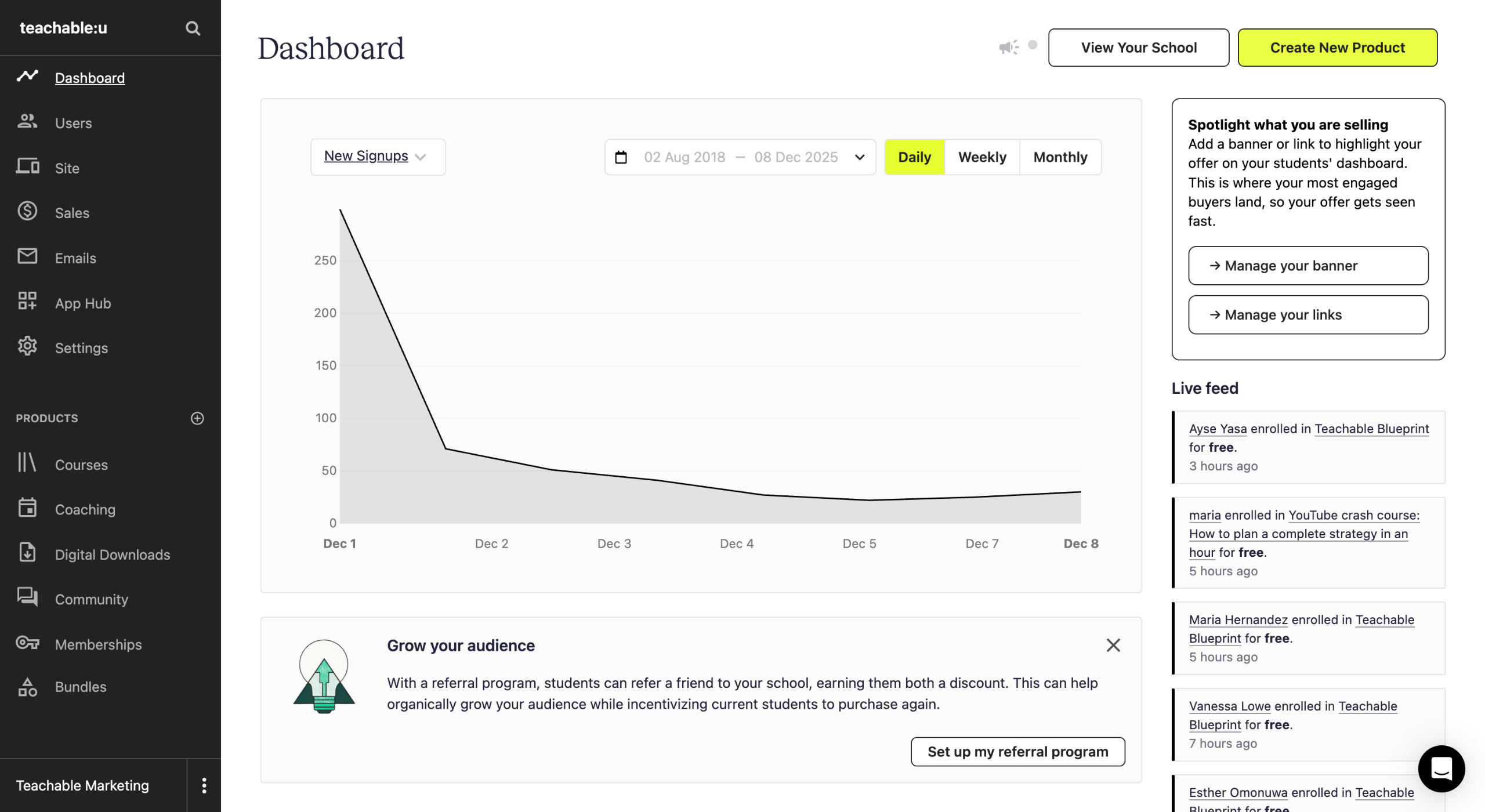Open the date range dropdown chevron
The width and height of the screenshot is (1485, 812).
860,157
